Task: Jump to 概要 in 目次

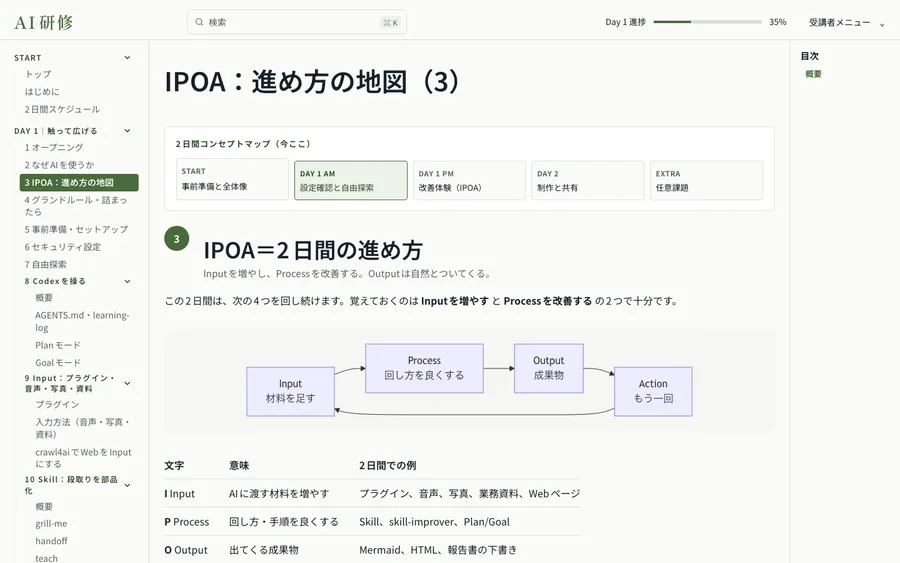Action: point(813,73)
